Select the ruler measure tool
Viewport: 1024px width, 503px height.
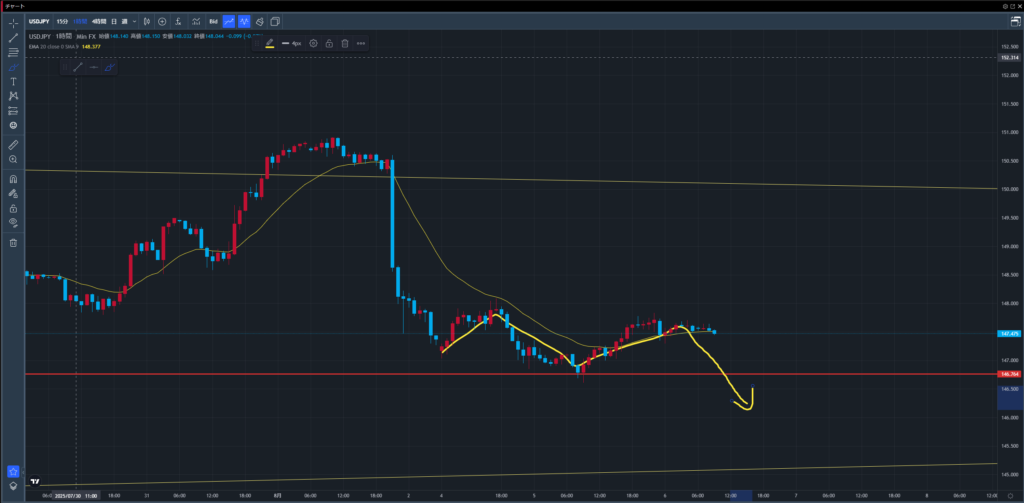point(13,144)
